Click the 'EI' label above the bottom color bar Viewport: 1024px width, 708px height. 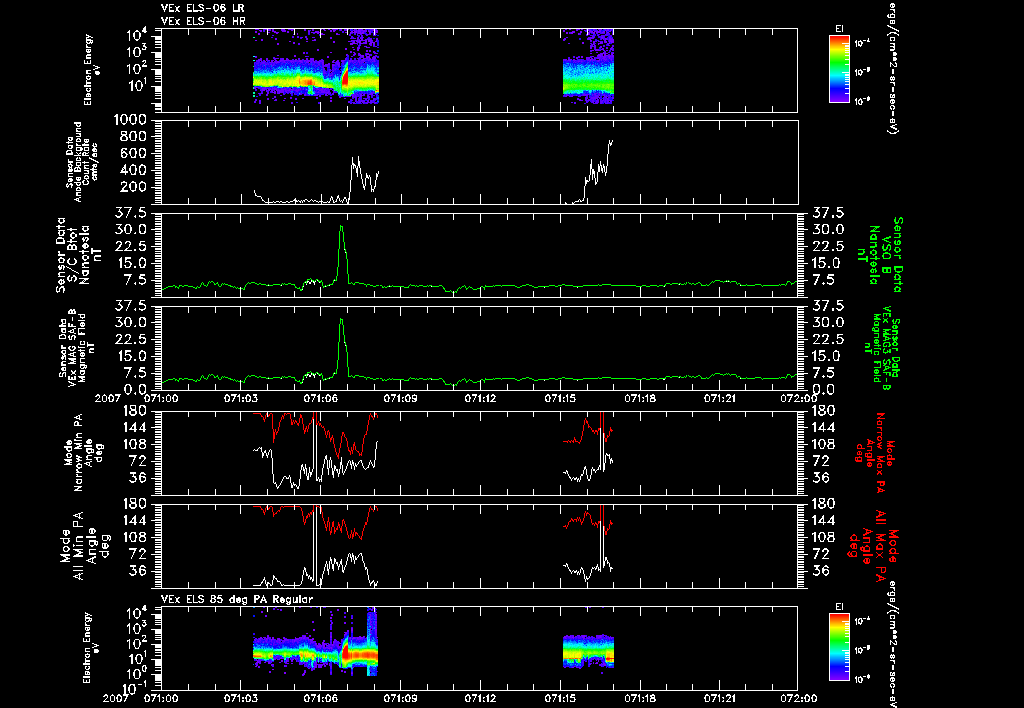click(839, 607)
